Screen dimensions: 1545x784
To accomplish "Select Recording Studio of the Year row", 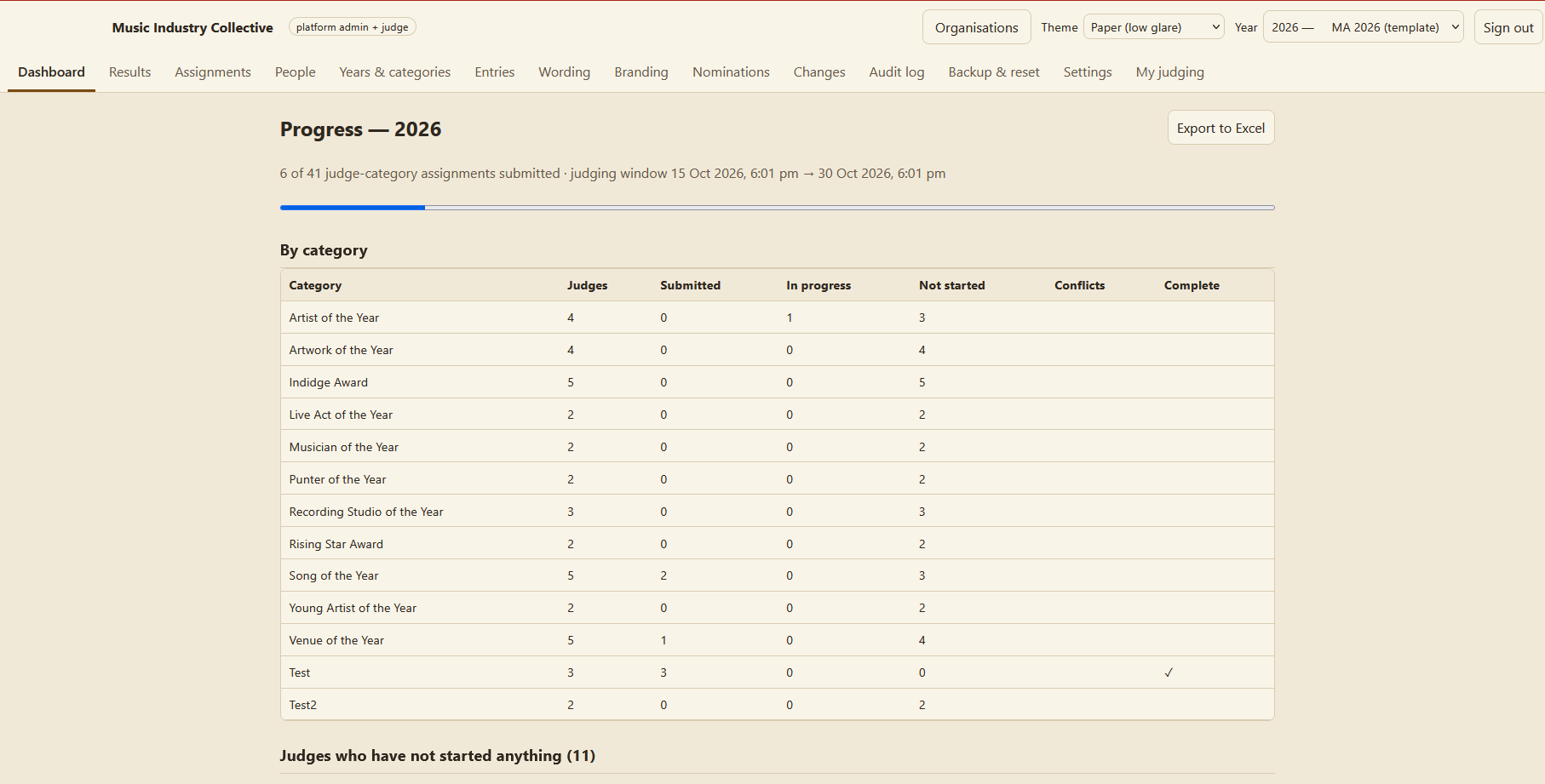I will (777, 512).
